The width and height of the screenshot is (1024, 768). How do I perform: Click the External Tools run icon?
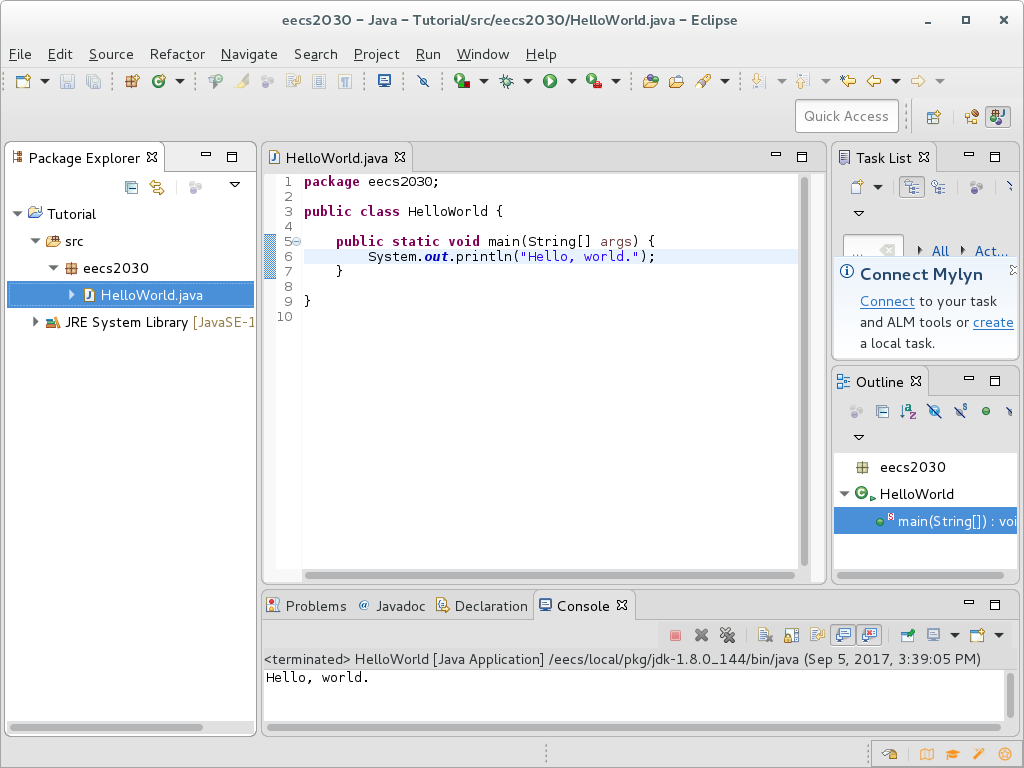point(594,81)
